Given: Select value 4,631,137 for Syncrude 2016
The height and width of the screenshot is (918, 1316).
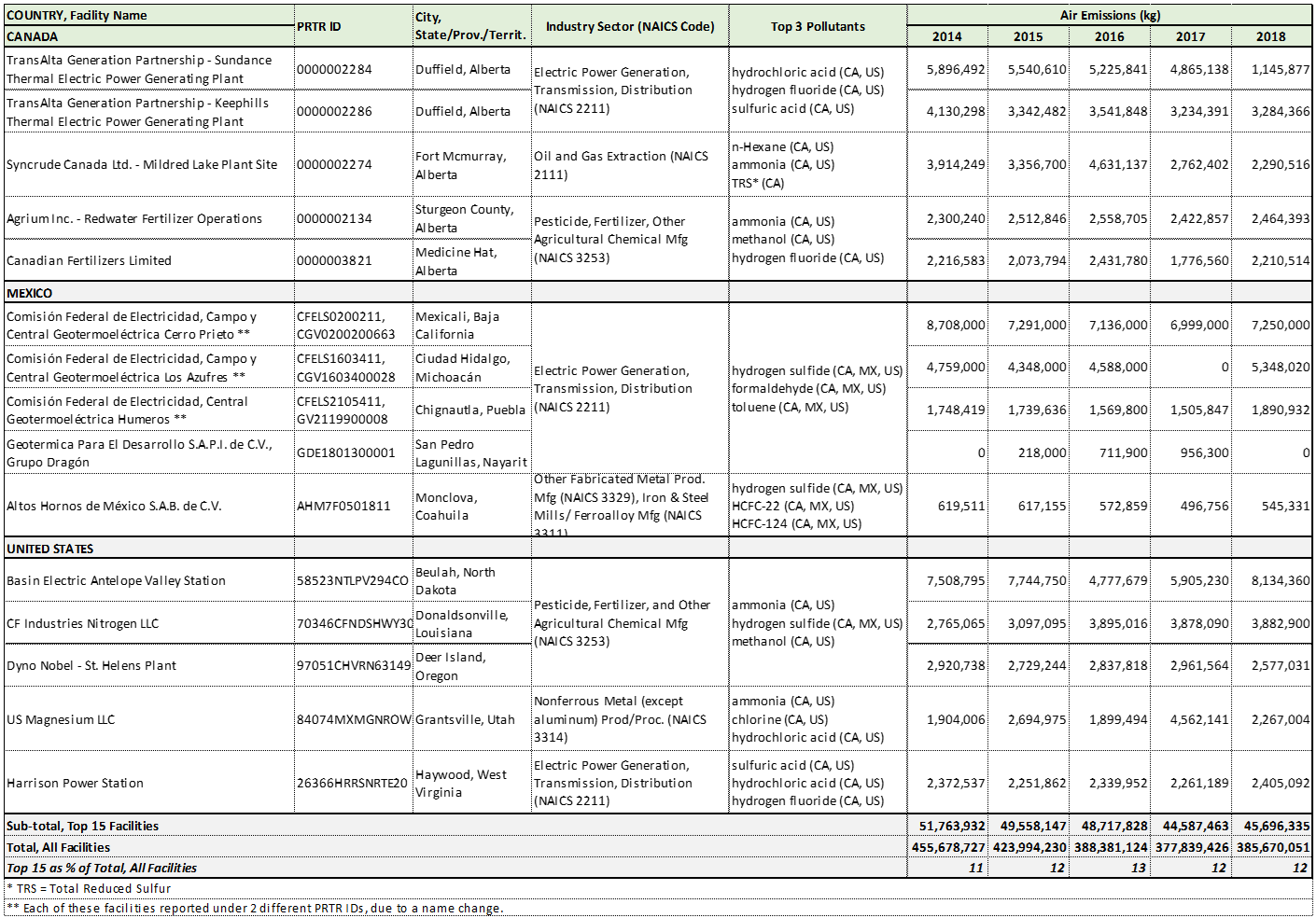Looking at the screenshot, I should click(x=1118, y=164).
